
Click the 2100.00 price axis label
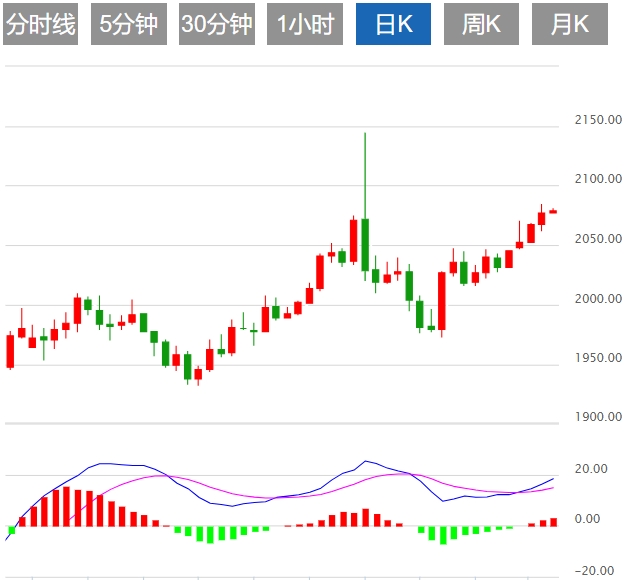(x=598, y=180)
